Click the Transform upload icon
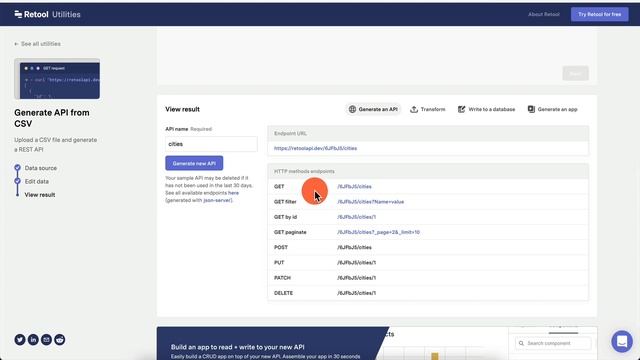The height and width of the screenshot is (360, 640). 414,109
